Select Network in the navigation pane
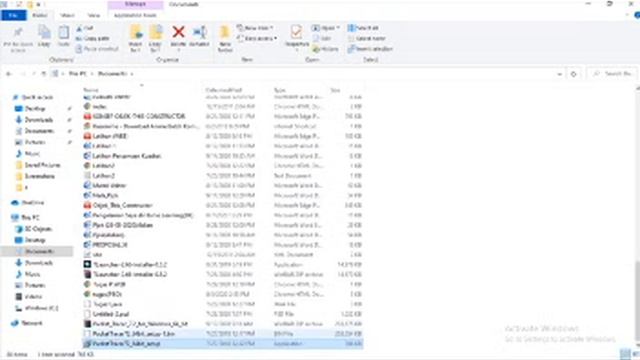 pyautogui.click(x=32, y=323)
